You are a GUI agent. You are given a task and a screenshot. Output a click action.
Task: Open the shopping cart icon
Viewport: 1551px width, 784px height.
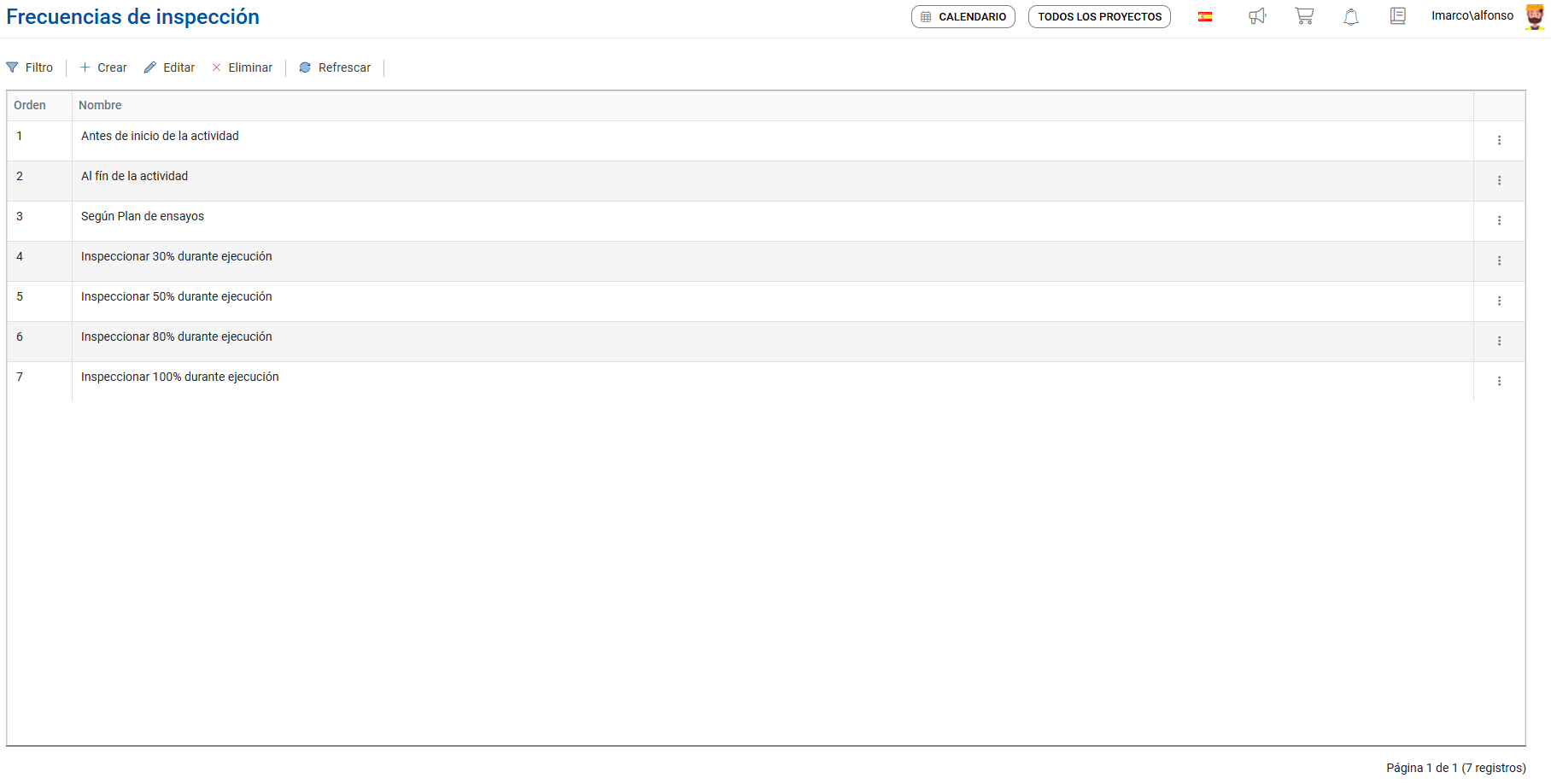tap(1304, 16)
